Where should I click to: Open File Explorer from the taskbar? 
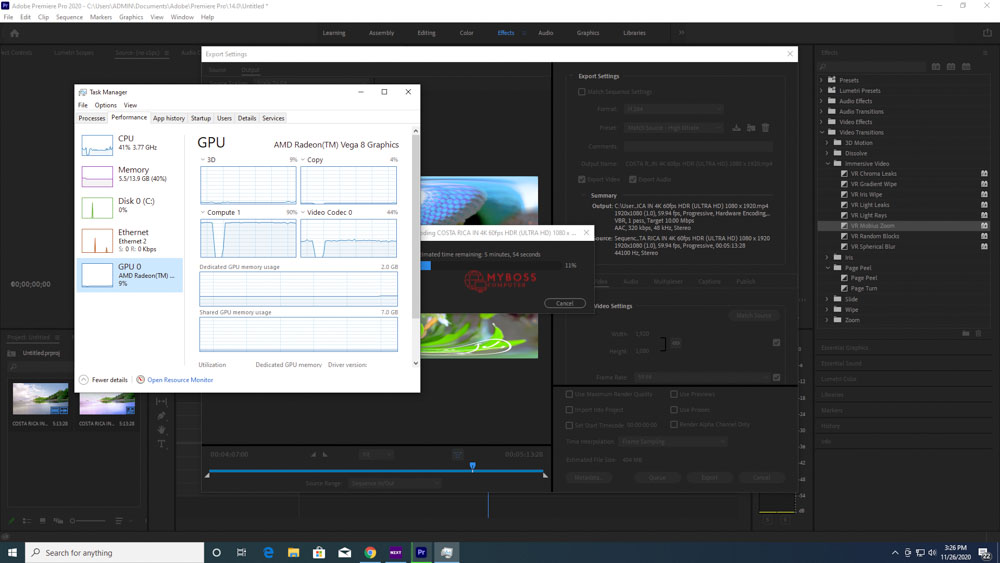[294, 552]
